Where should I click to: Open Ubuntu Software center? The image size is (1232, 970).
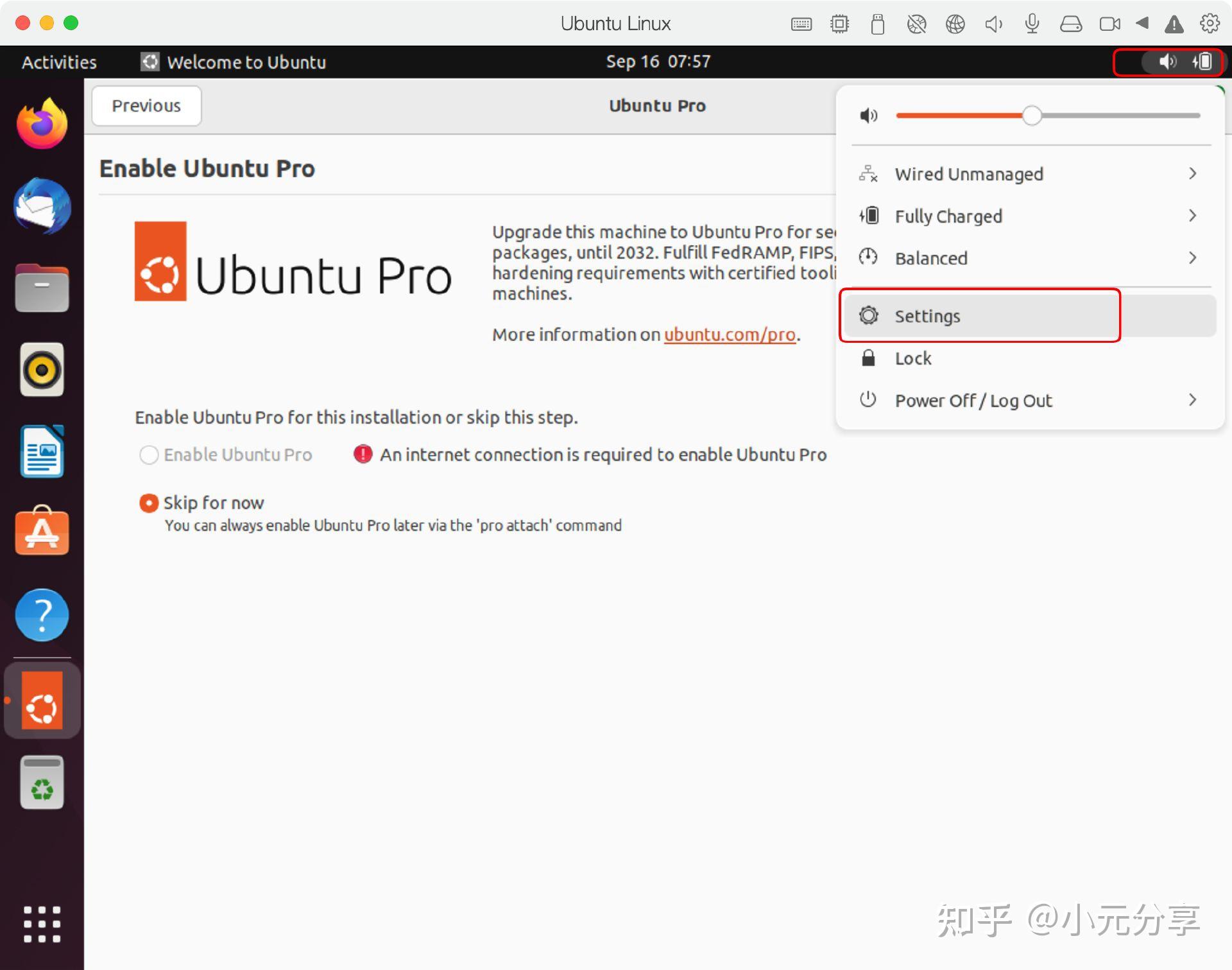(x=41, y=532)
